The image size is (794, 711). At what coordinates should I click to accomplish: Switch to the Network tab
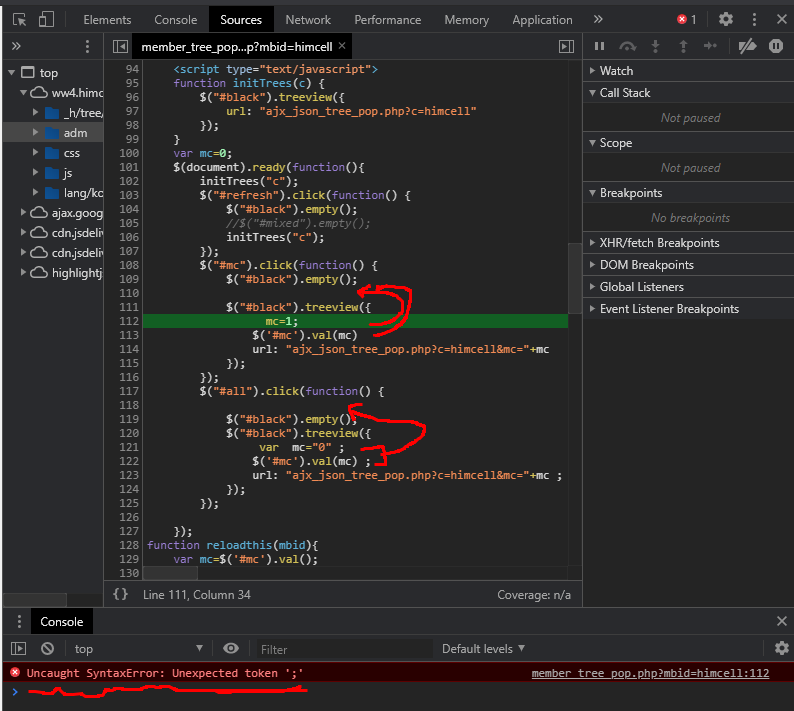308,20
